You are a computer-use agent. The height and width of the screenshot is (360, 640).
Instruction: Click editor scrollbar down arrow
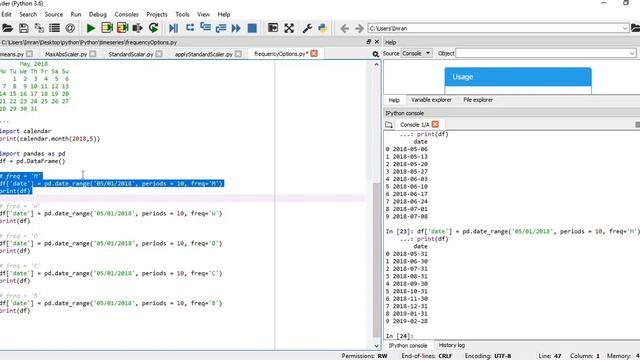click(377, 346)
